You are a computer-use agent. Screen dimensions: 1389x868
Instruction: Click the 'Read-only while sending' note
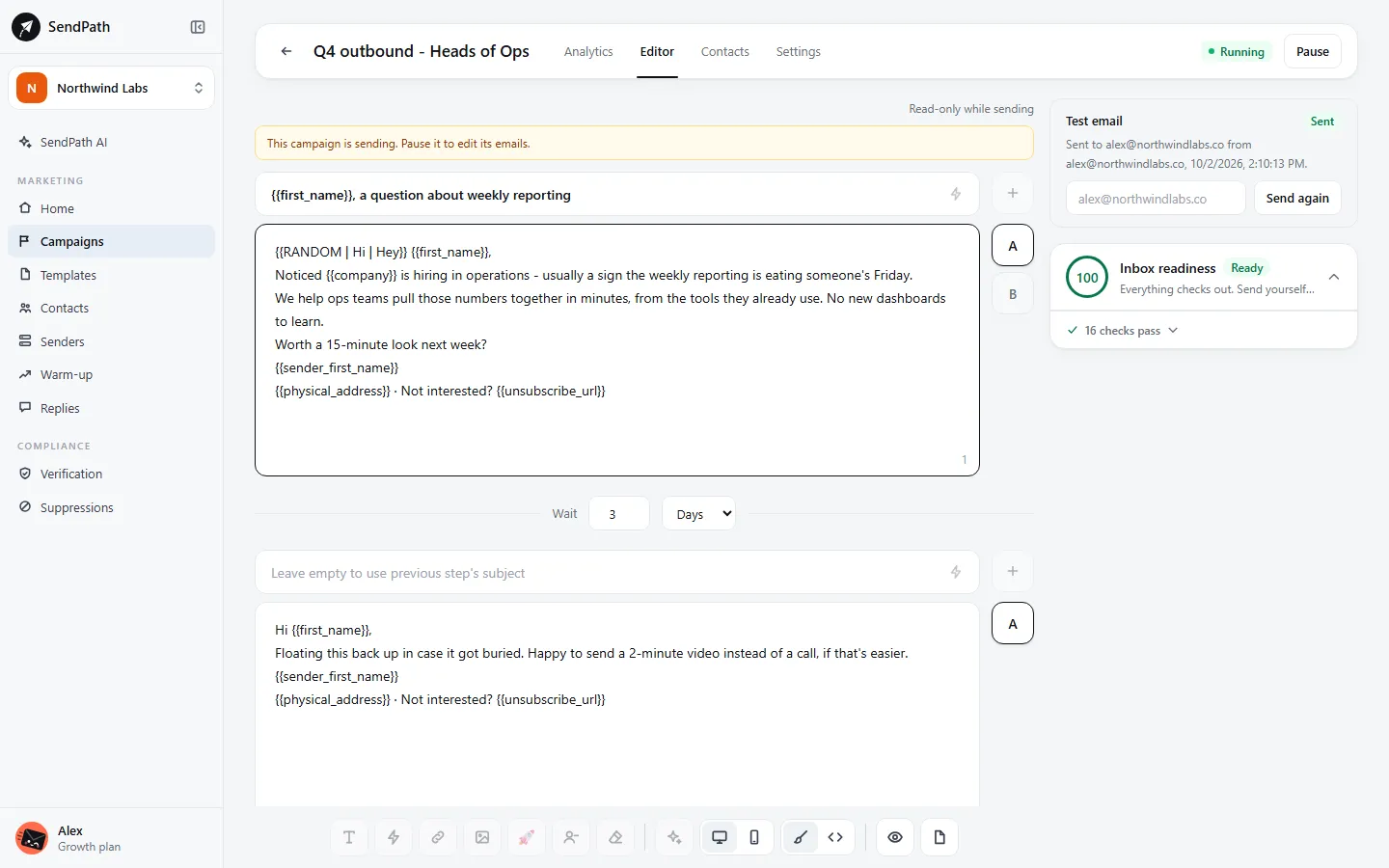[x=970, y=109]
